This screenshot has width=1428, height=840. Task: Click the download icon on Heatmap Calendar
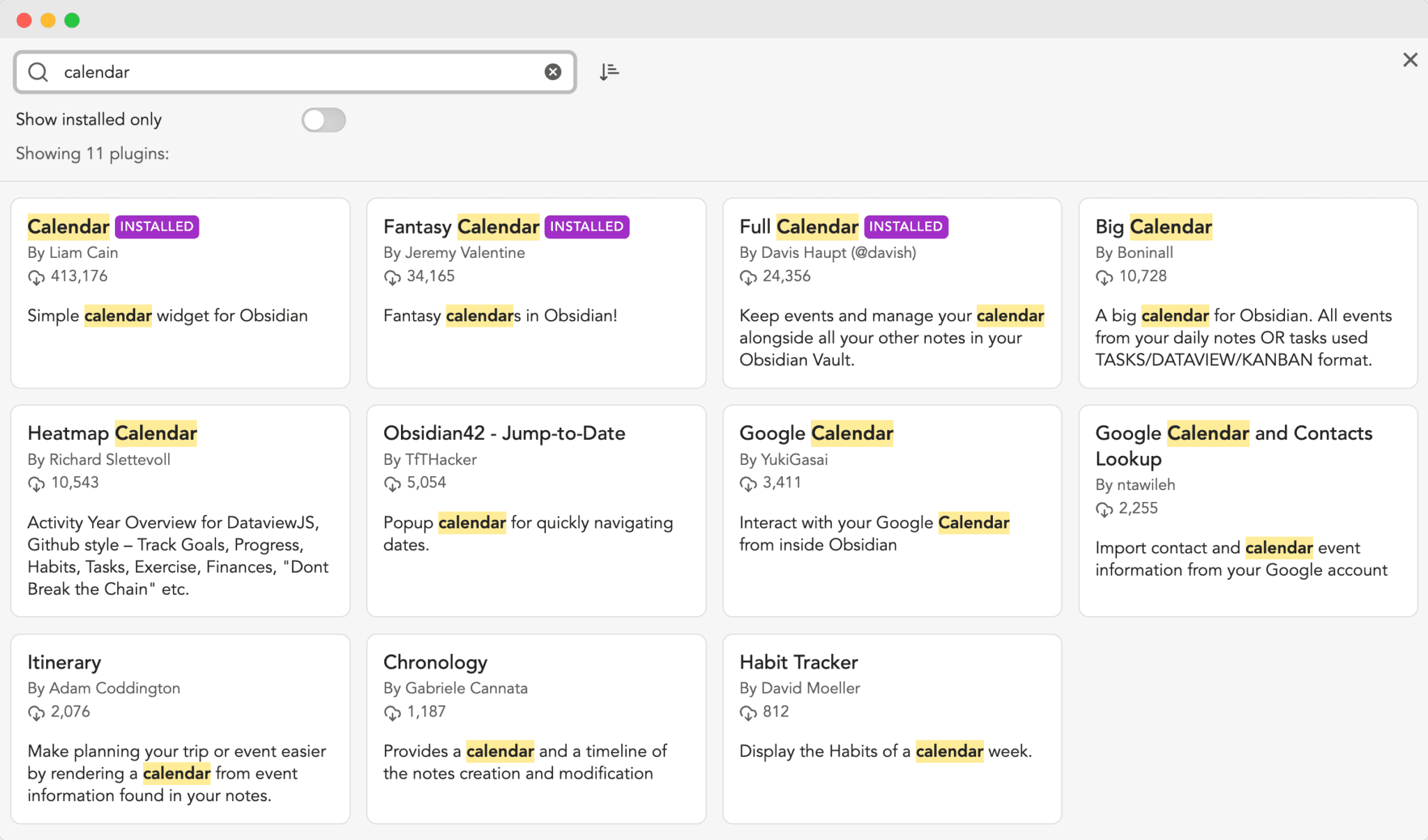pos(36,483)
